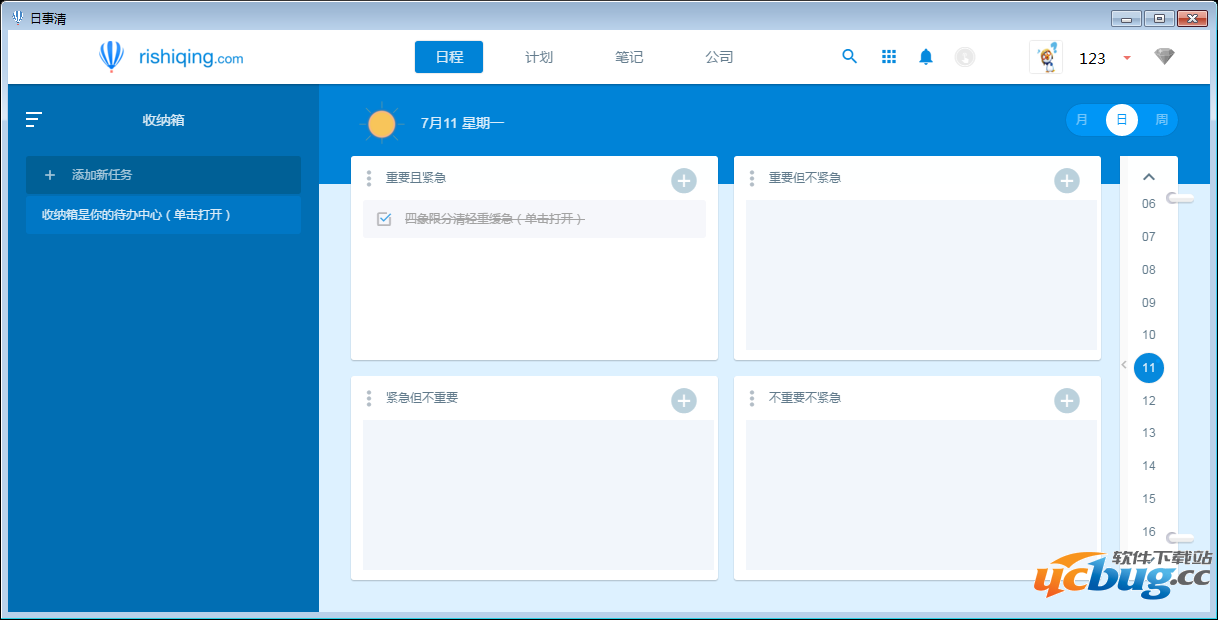Add task to 紧急但不重要 quadrant
The width and height of the screenshot is (1218, 620).
coord(683,401)
